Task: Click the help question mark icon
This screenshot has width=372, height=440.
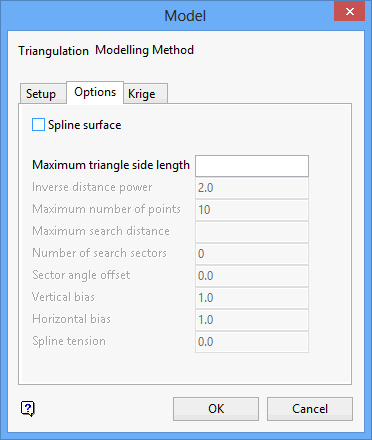Action: (x=28, y=408)
